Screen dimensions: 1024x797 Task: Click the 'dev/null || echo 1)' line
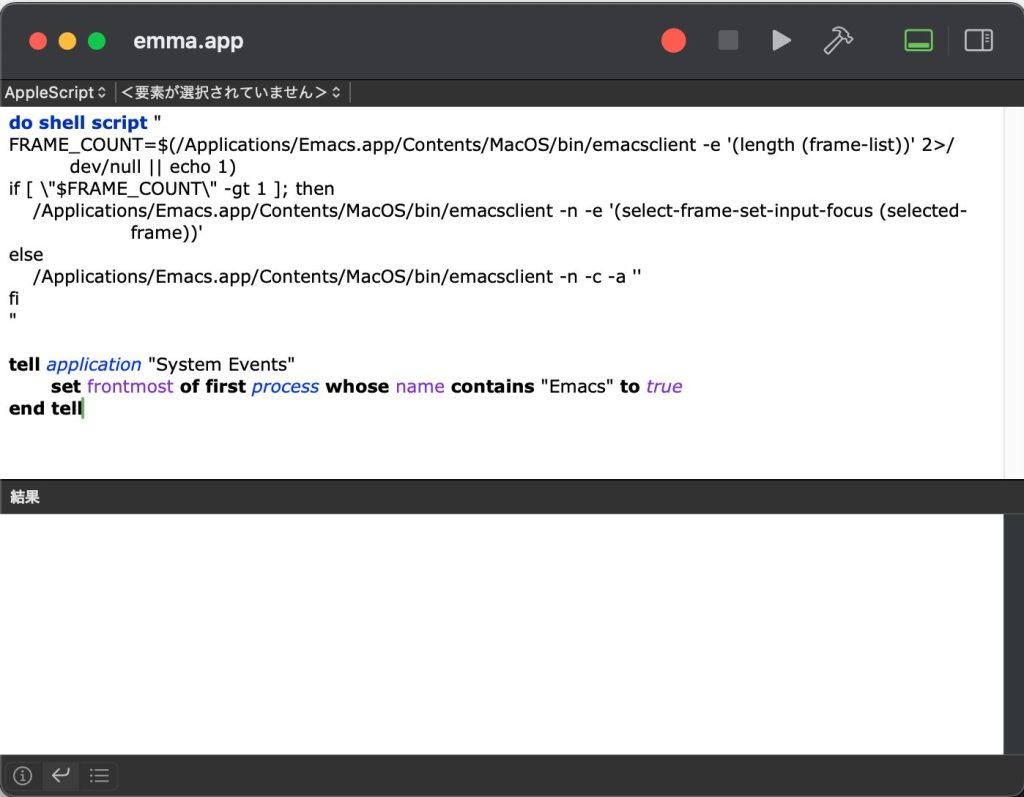[x=153, y=167]
